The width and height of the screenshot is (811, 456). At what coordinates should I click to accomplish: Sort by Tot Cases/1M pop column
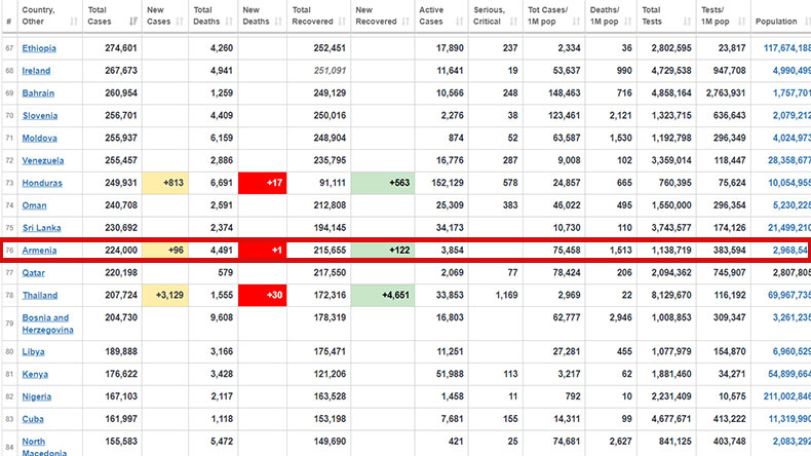(x=554, y=16)
